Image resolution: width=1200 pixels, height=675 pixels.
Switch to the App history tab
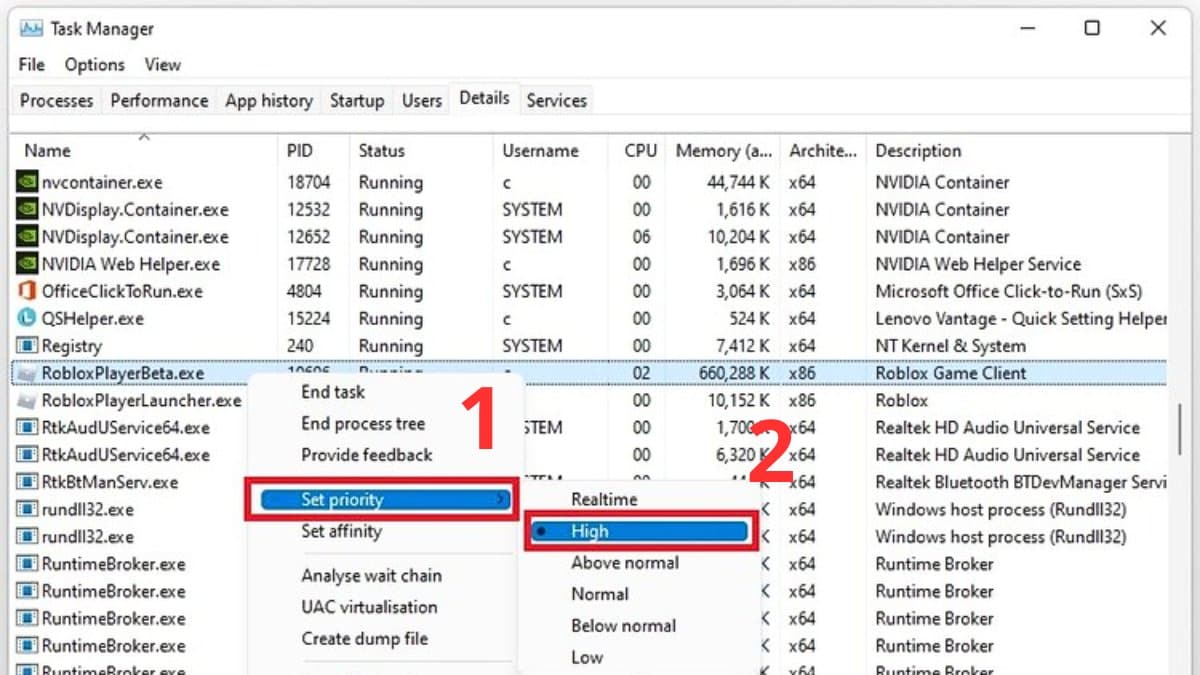pos(268,100)
